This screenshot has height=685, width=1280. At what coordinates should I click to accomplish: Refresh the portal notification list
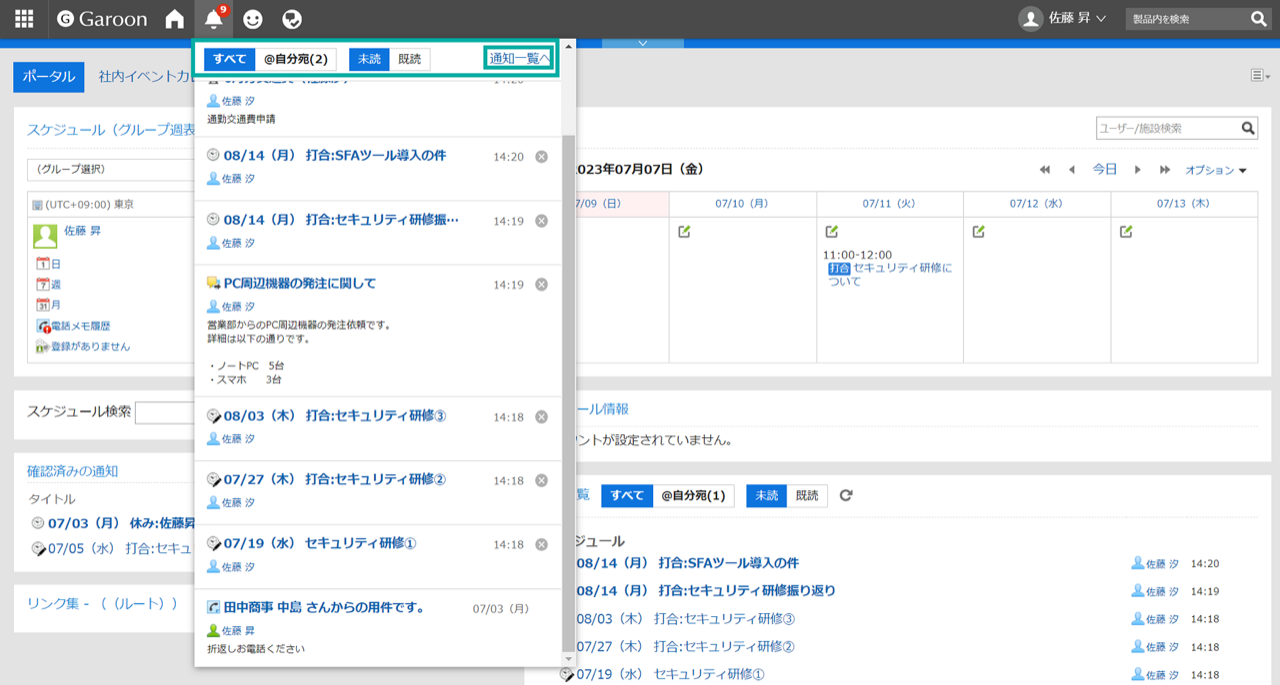[x=846, y=495]
